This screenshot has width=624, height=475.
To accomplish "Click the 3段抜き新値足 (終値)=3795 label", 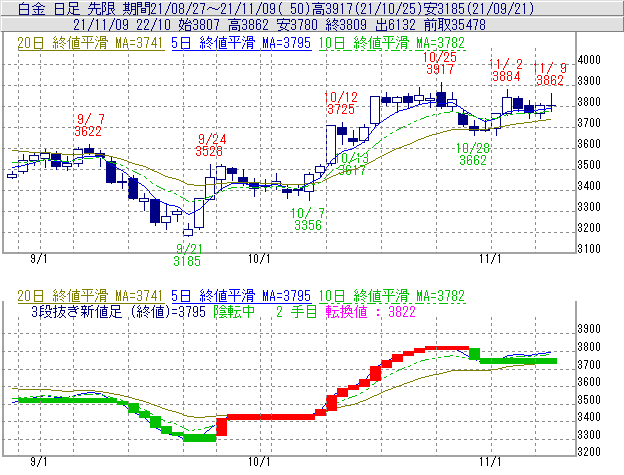I will [119, 311].
